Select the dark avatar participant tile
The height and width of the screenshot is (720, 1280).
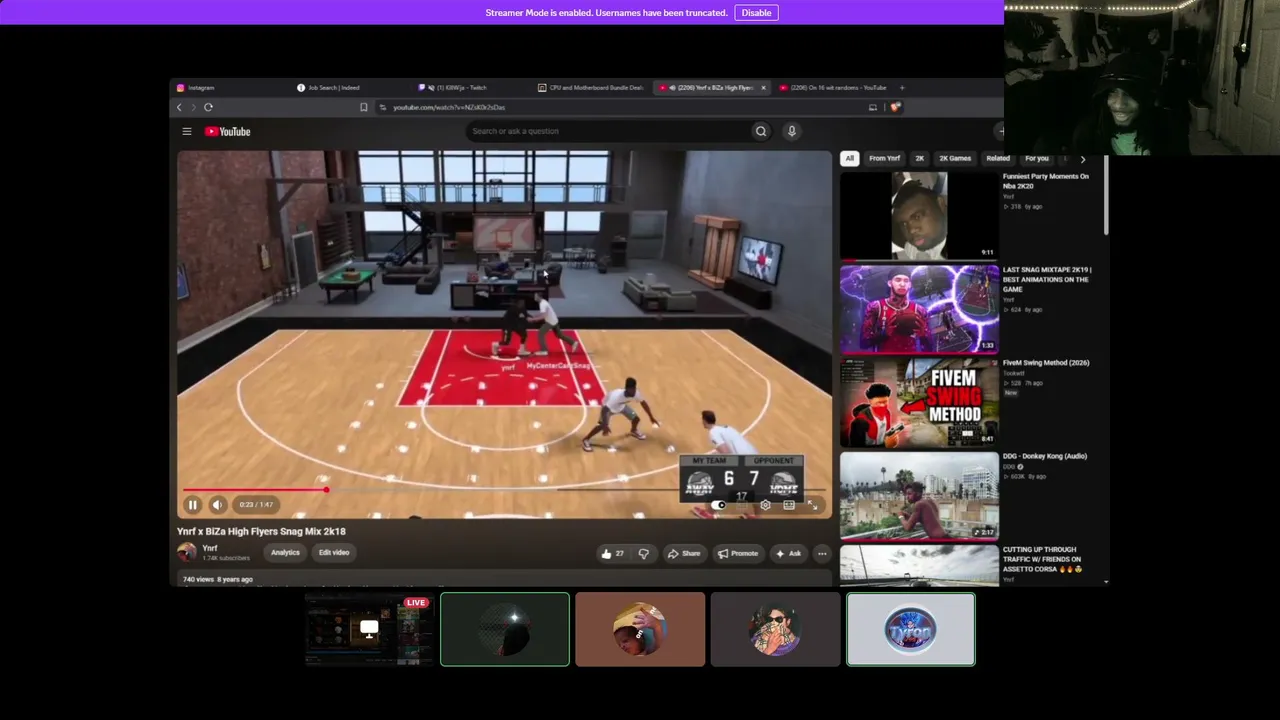(x=505, y=629)
